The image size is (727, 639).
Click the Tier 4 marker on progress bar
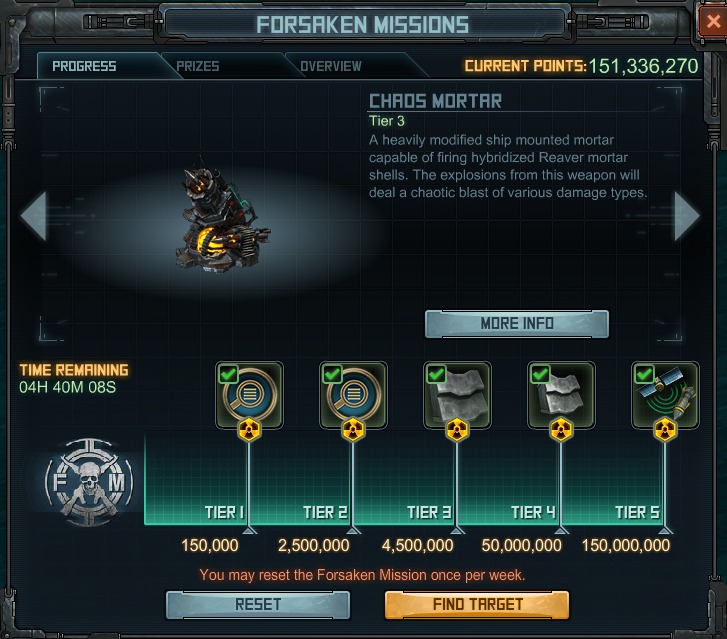[561, 530]
